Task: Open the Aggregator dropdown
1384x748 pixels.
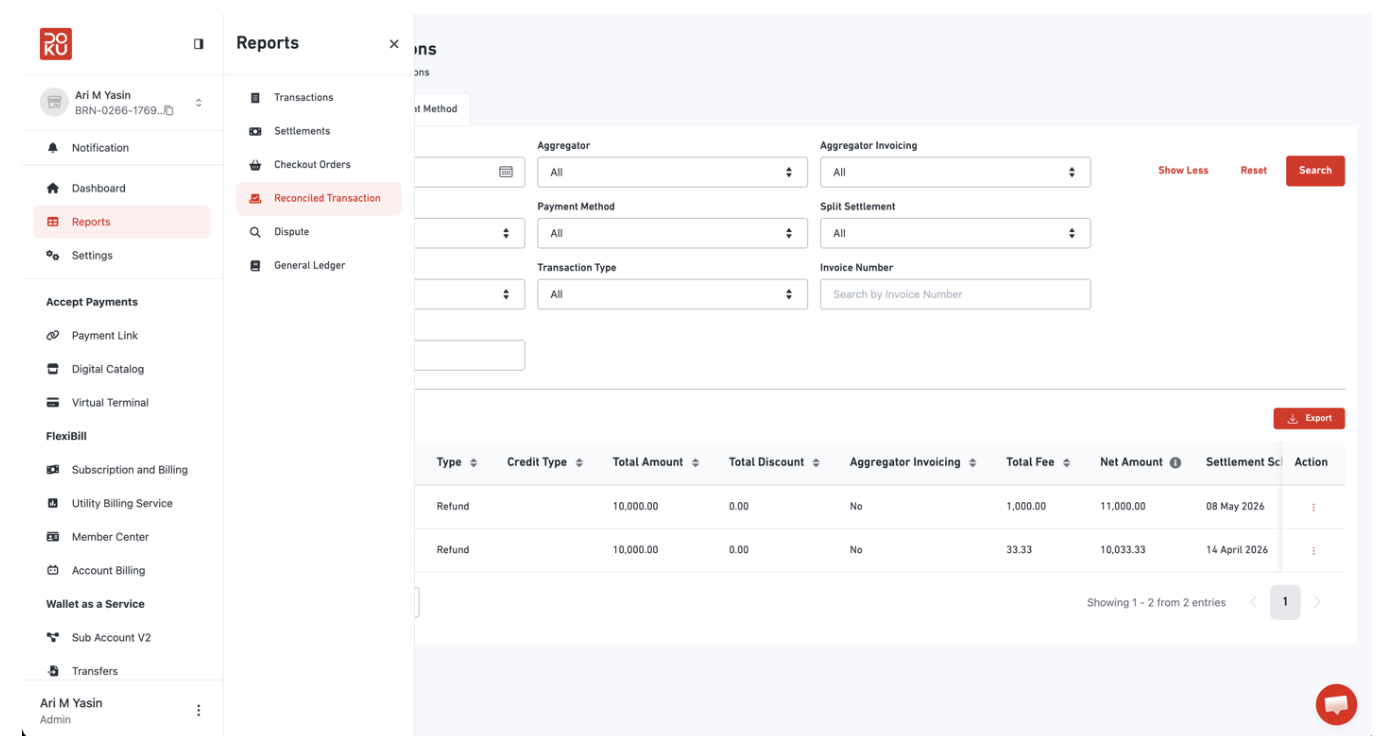Action: 672,172
